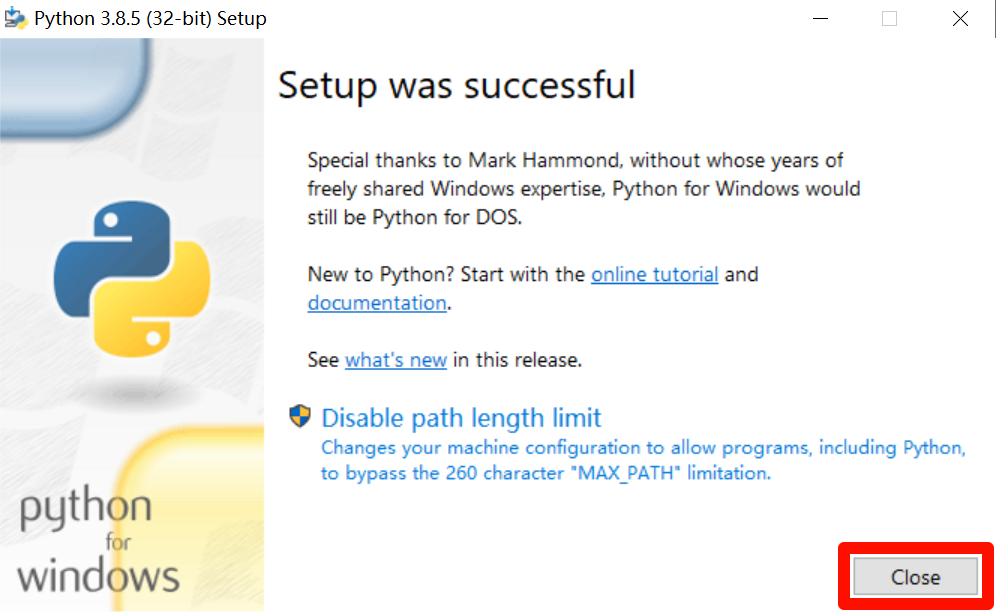Click the Close button to finish setup

click(916, 577)
